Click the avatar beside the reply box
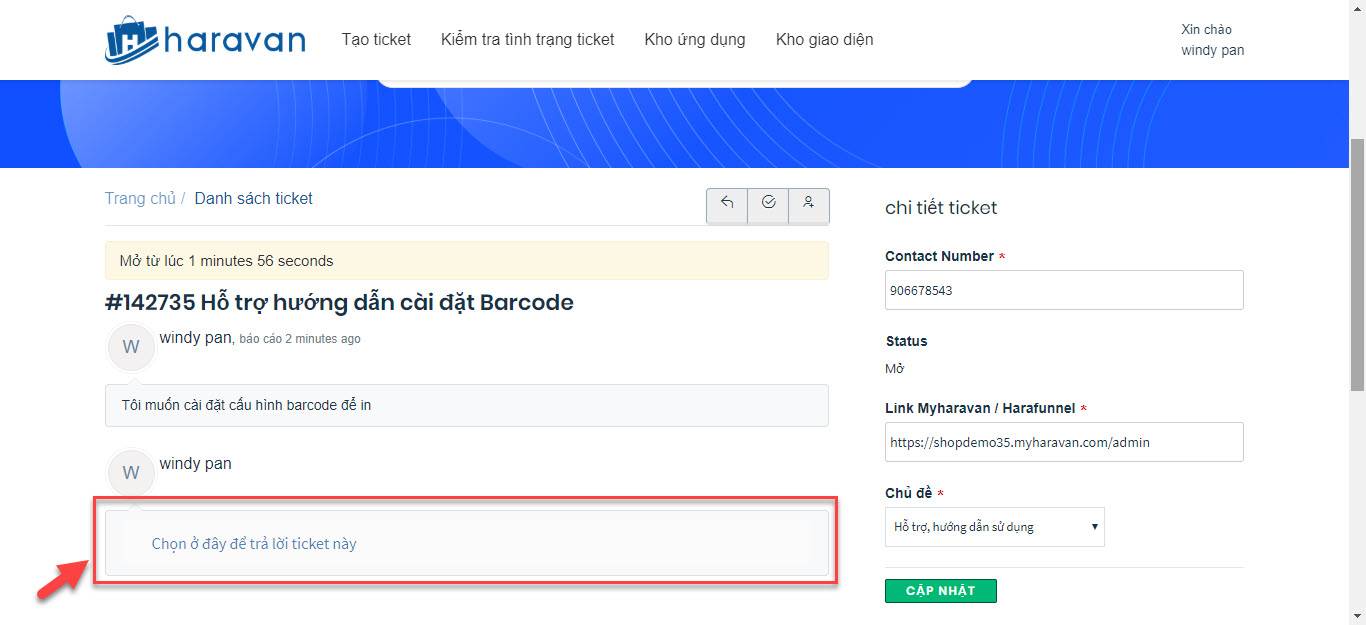This screenshot has width=1366, height=625. pyautogui.click(x=131, y=473)
